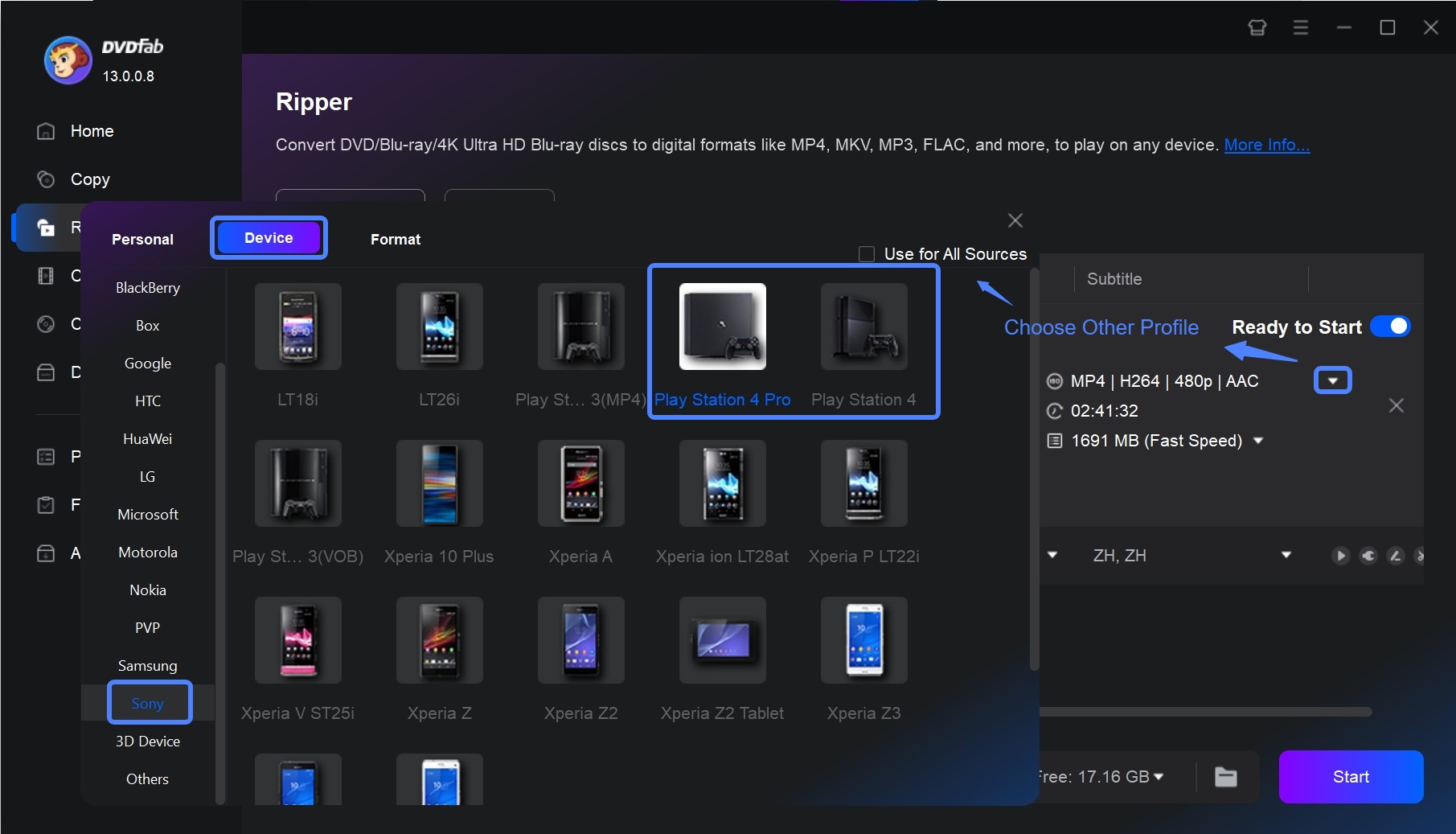Viewport: 1456px width, 834px height.
Task: Click the Start button
Action: tap(1351, 777)
